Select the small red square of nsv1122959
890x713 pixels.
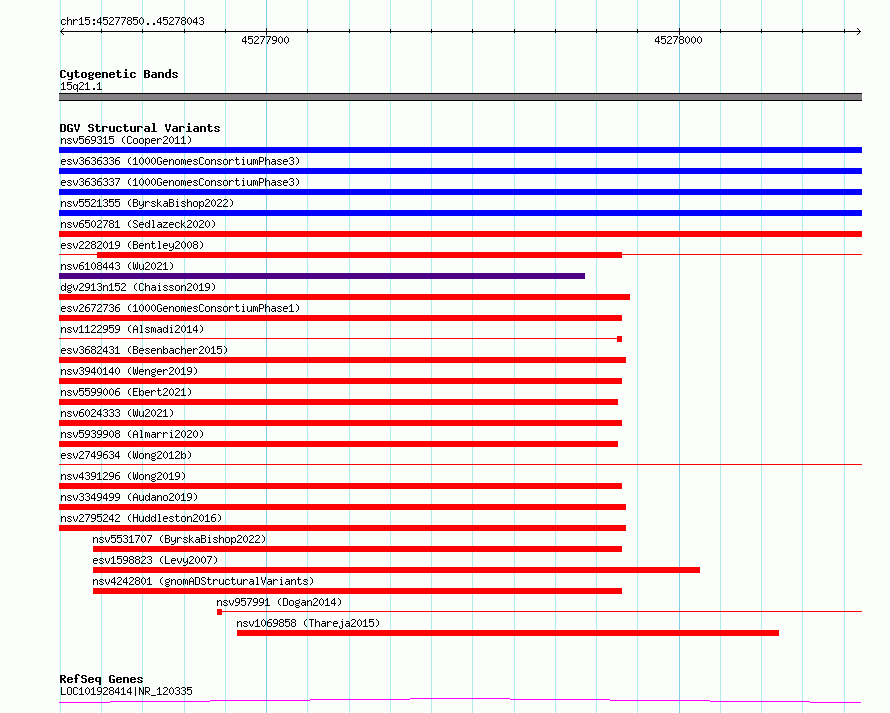tap(619, 339)
